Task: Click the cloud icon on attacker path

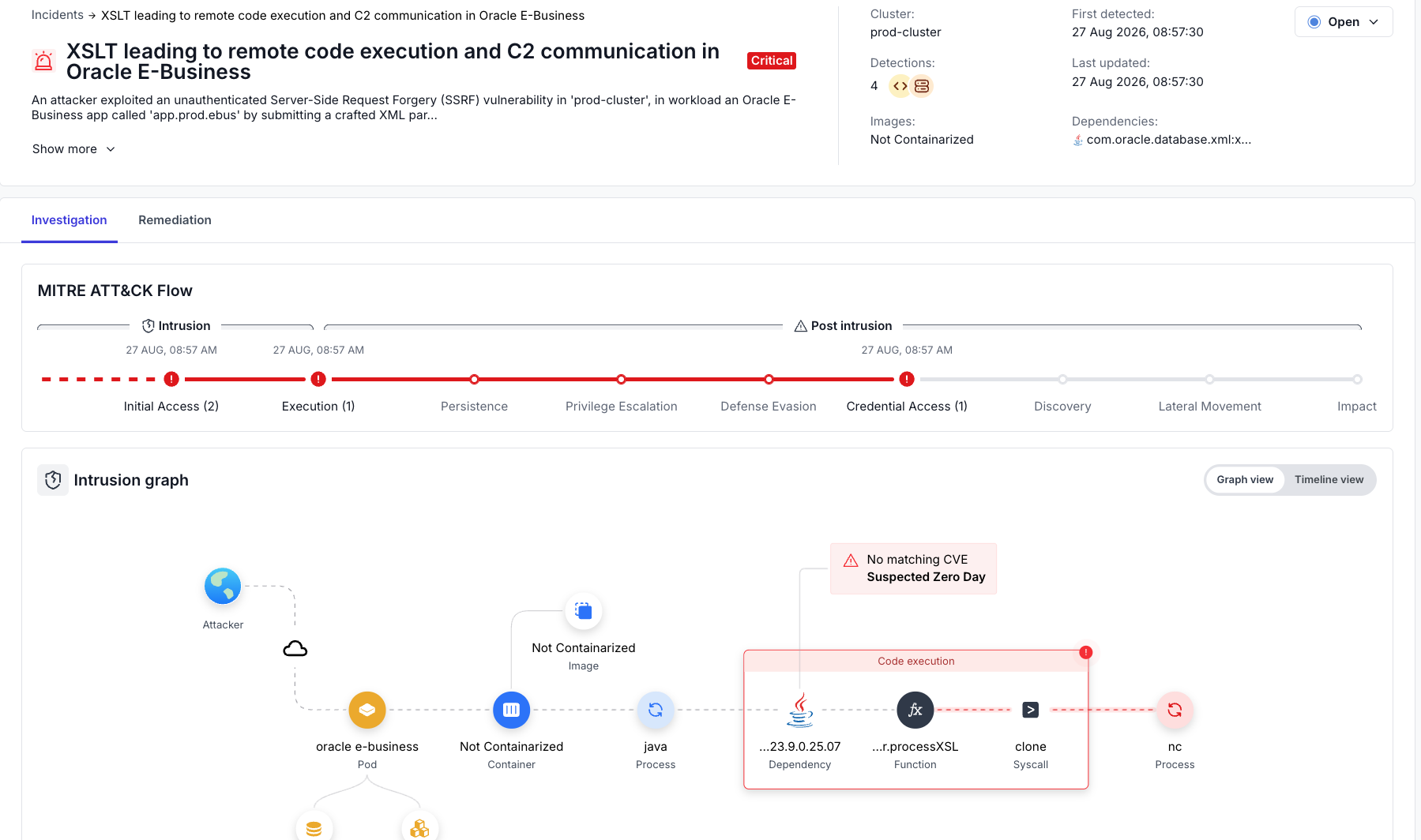Action: pos(295,649)
